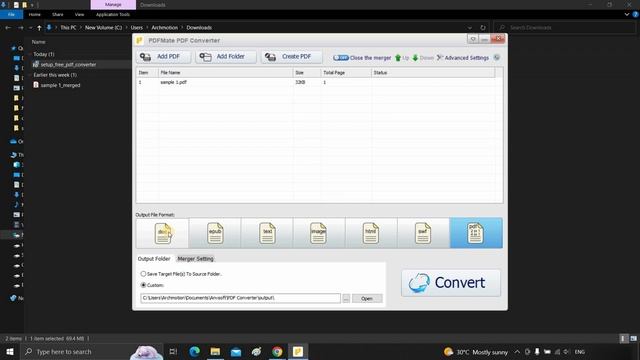Open Task View from the taskbar

click(173, 351)
